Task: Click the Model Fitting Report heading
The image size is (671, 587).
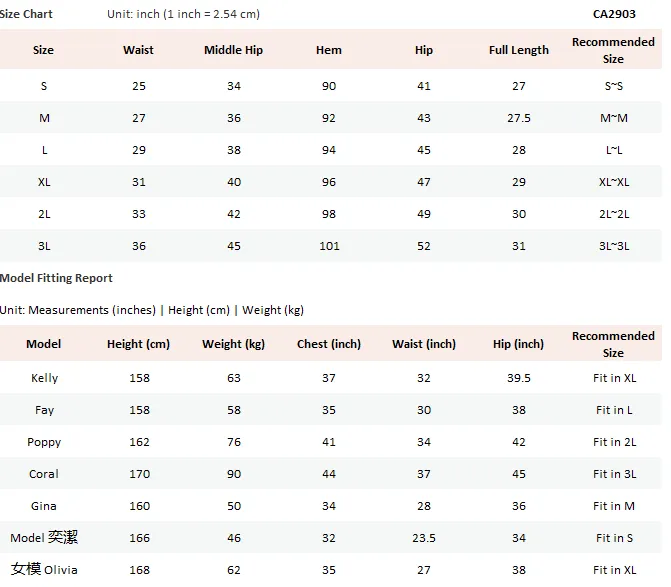Action: point(56,278)
